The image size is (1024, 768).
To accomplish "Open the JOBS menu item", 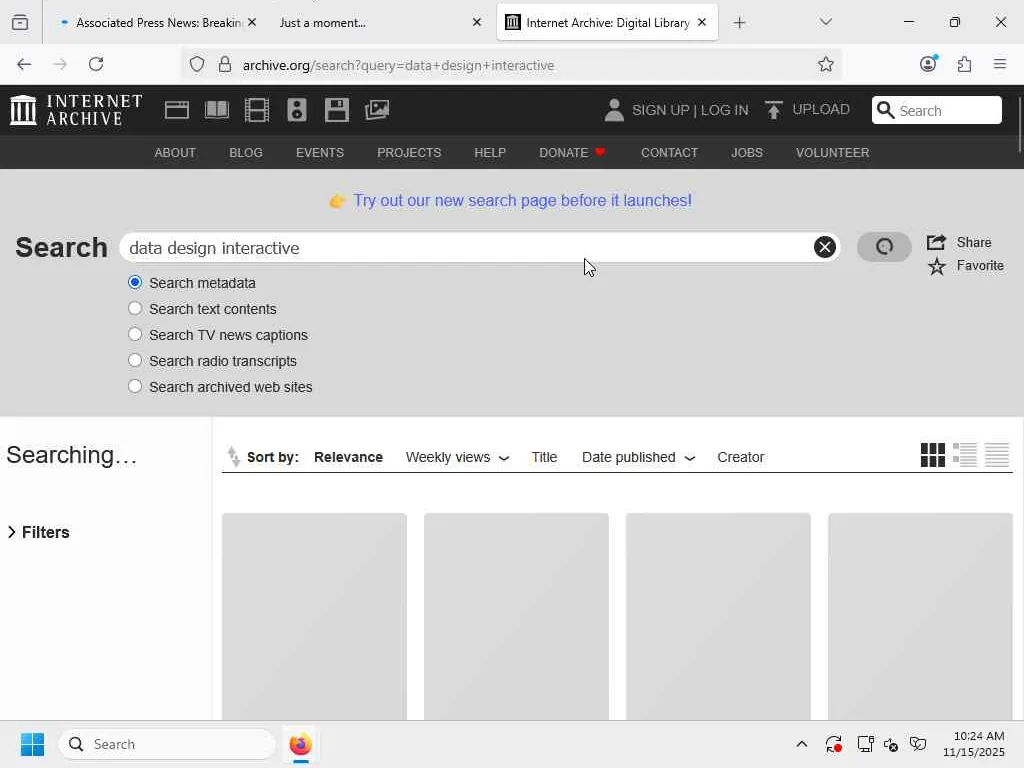I will 746,153.
